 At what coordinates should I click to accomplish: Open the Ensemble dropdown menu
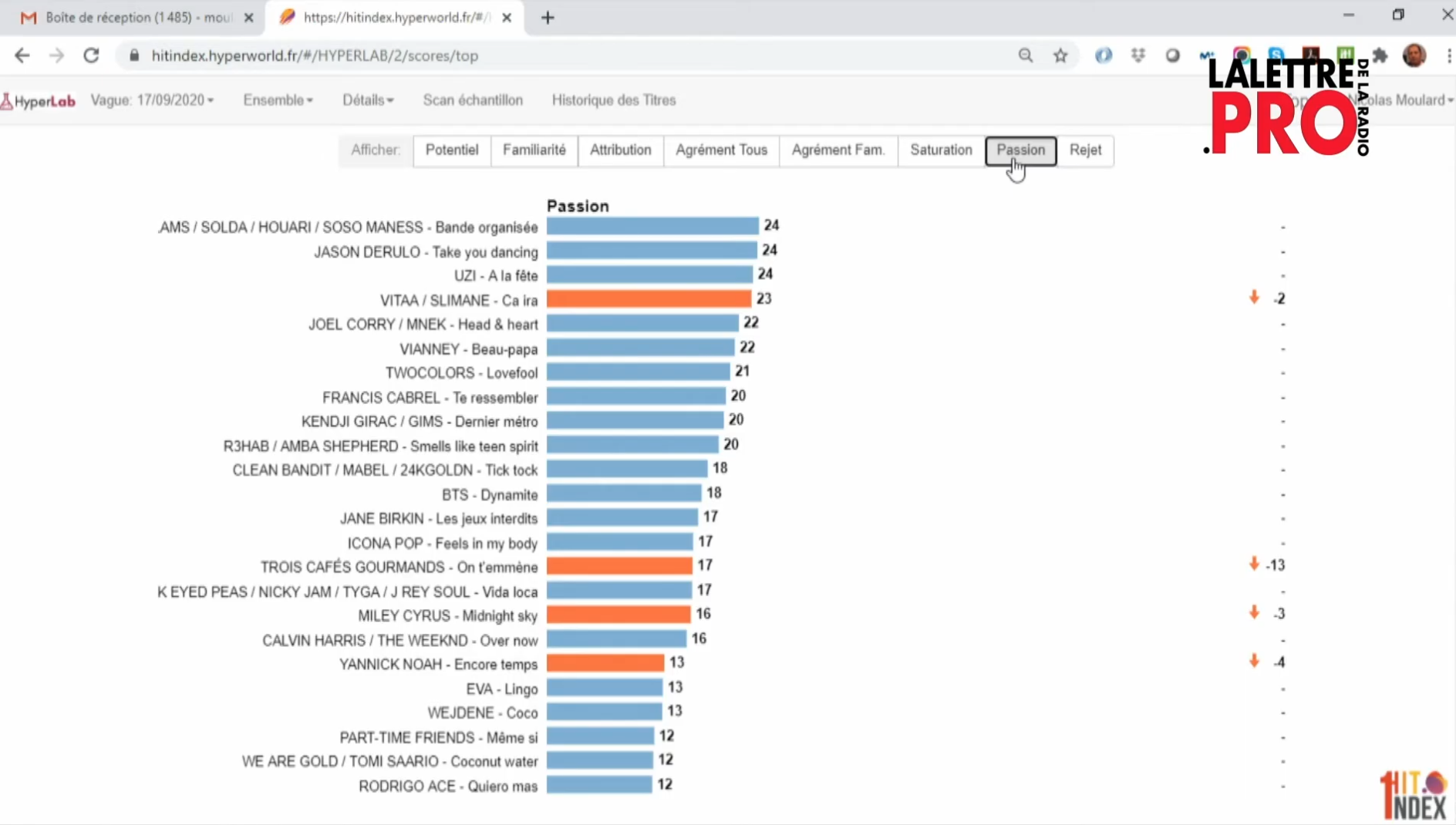(x=278, y=100)
